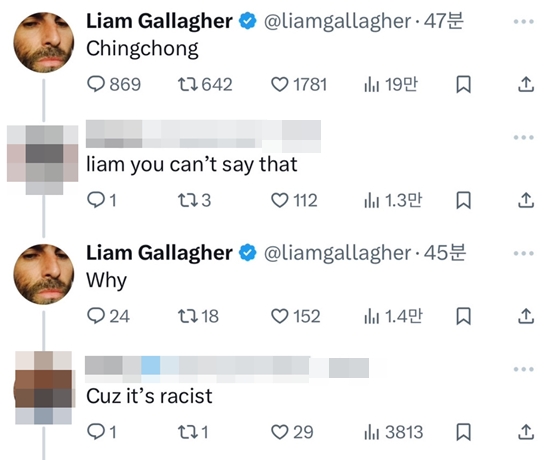
Task: Open more options for the top tweet
Action: [523, 21]
